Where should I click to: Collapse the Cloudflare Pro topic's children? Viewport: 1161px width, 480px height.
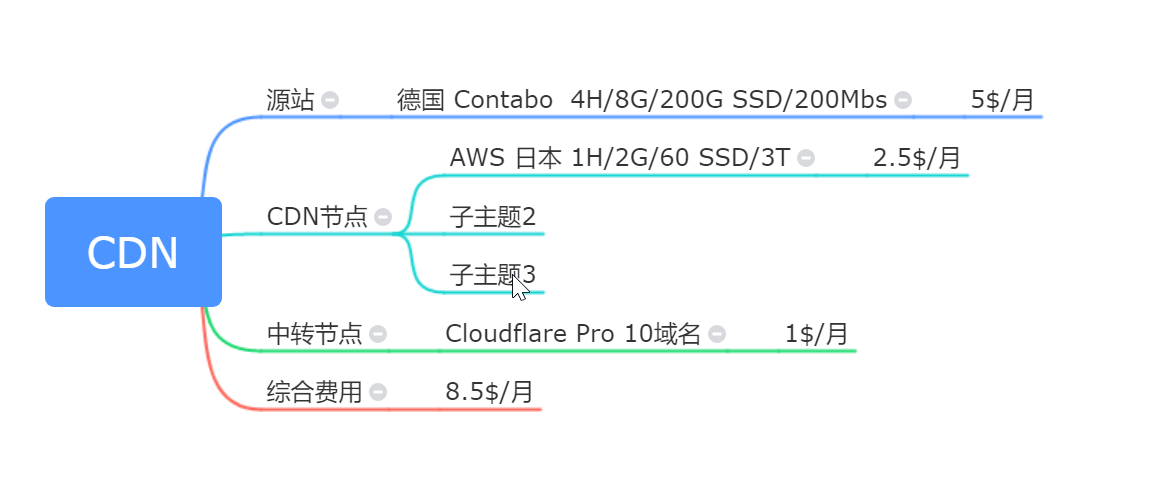717,334
